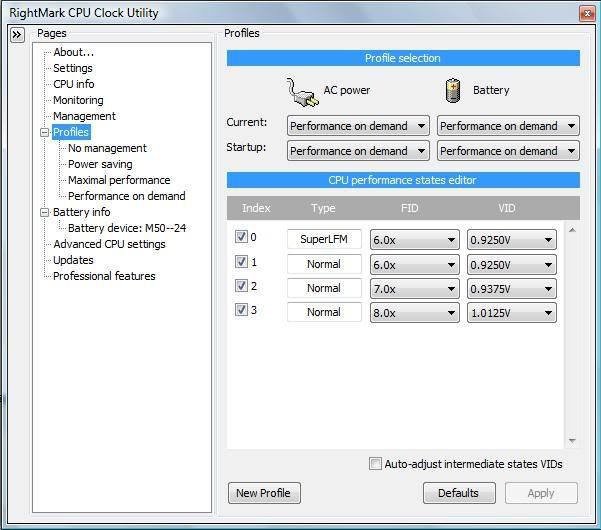Open the 0.9375V VID dropdown

coord(512,289)
